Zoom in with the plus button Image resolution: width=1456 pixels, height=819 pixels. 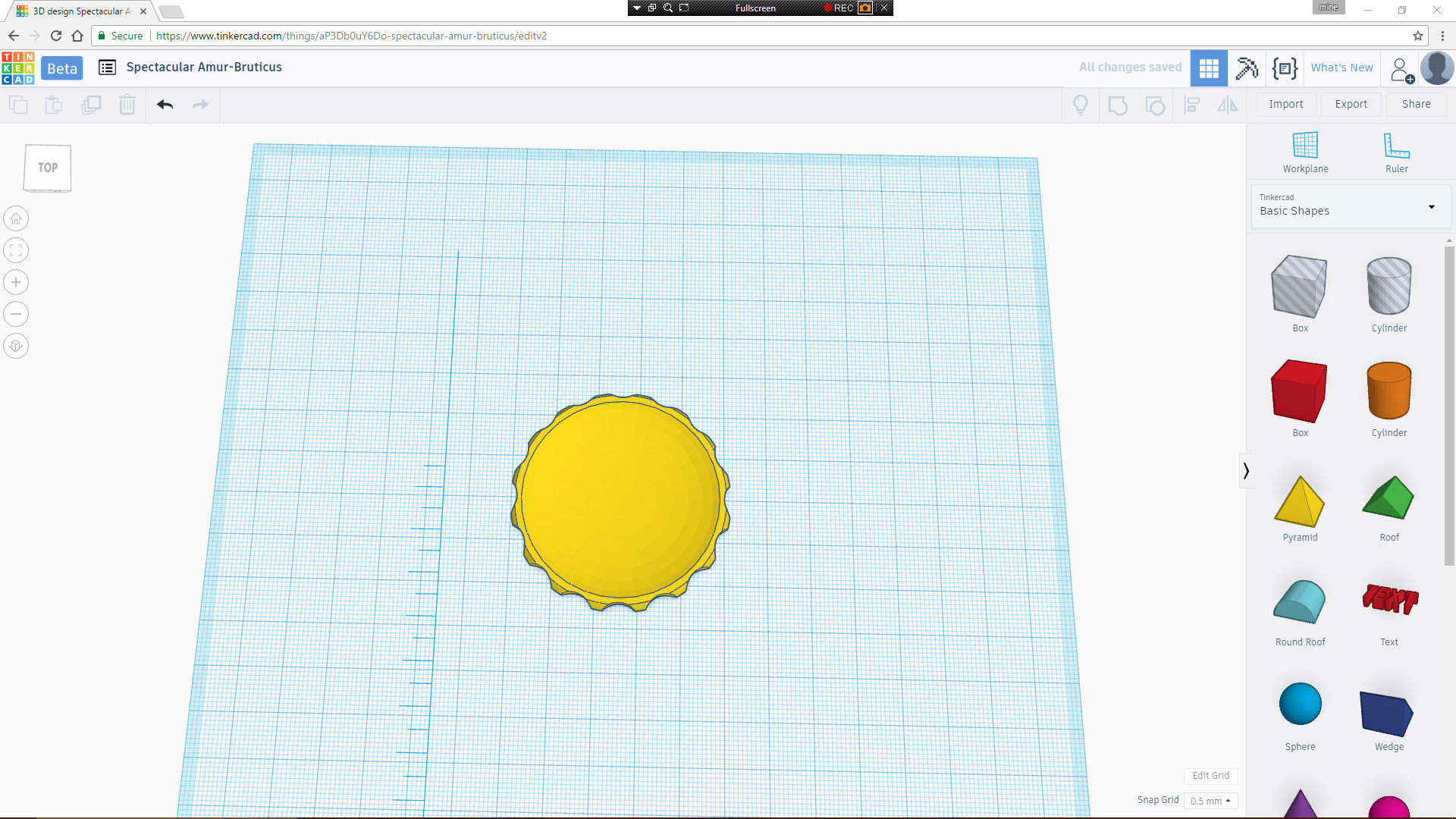point(16,282)
